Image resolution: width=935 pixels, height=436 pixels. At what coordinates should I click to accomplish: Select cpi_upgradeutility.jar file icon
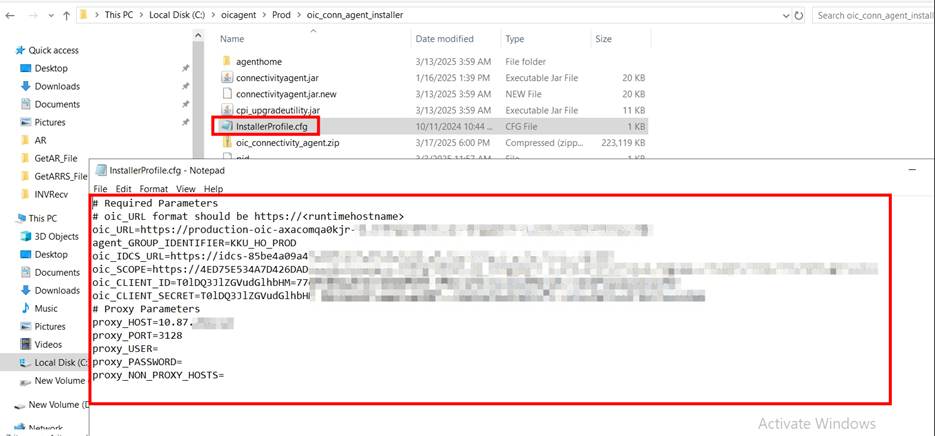point(227,110)
